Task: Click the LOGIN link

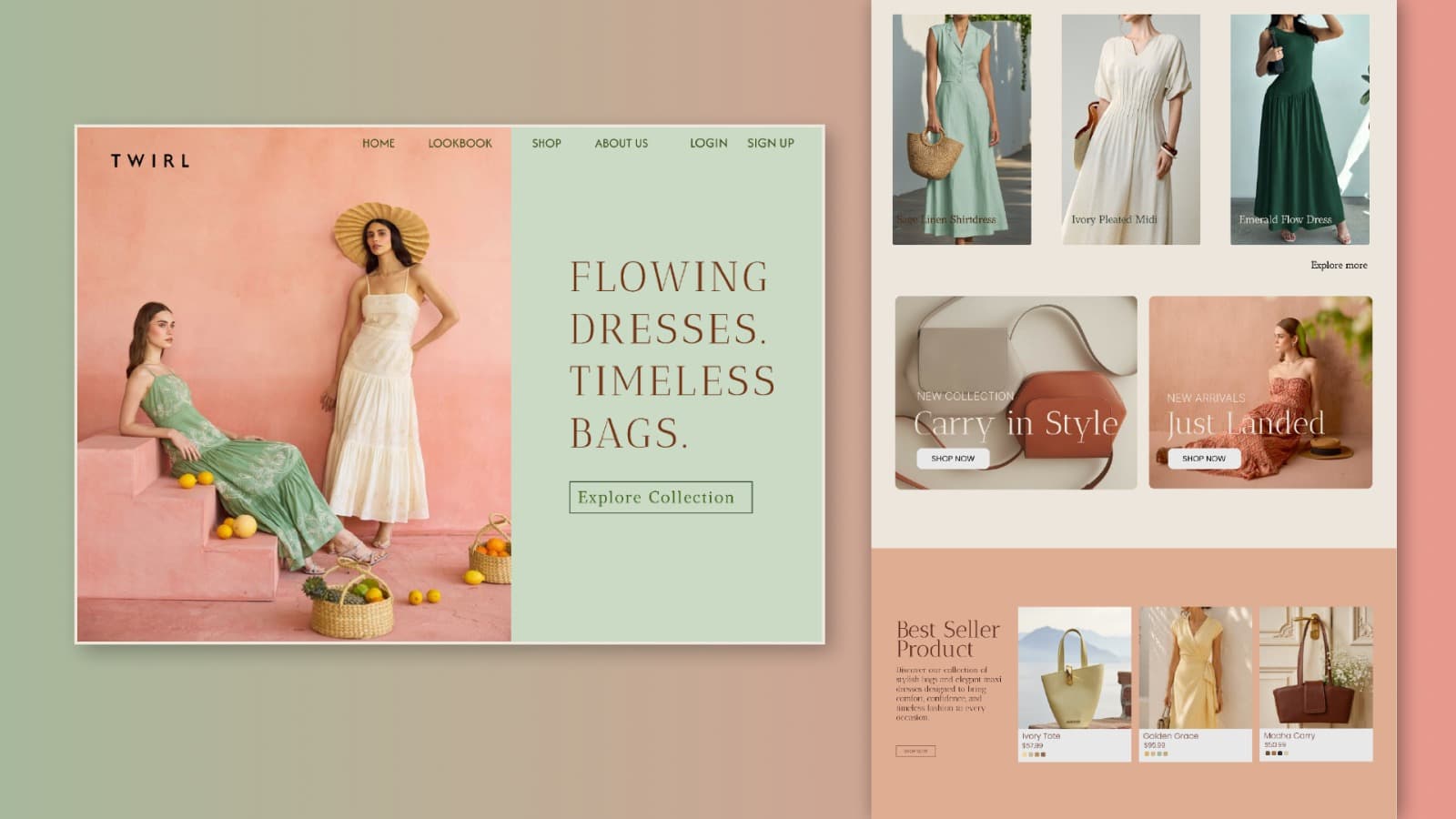Action: [708, 143]
